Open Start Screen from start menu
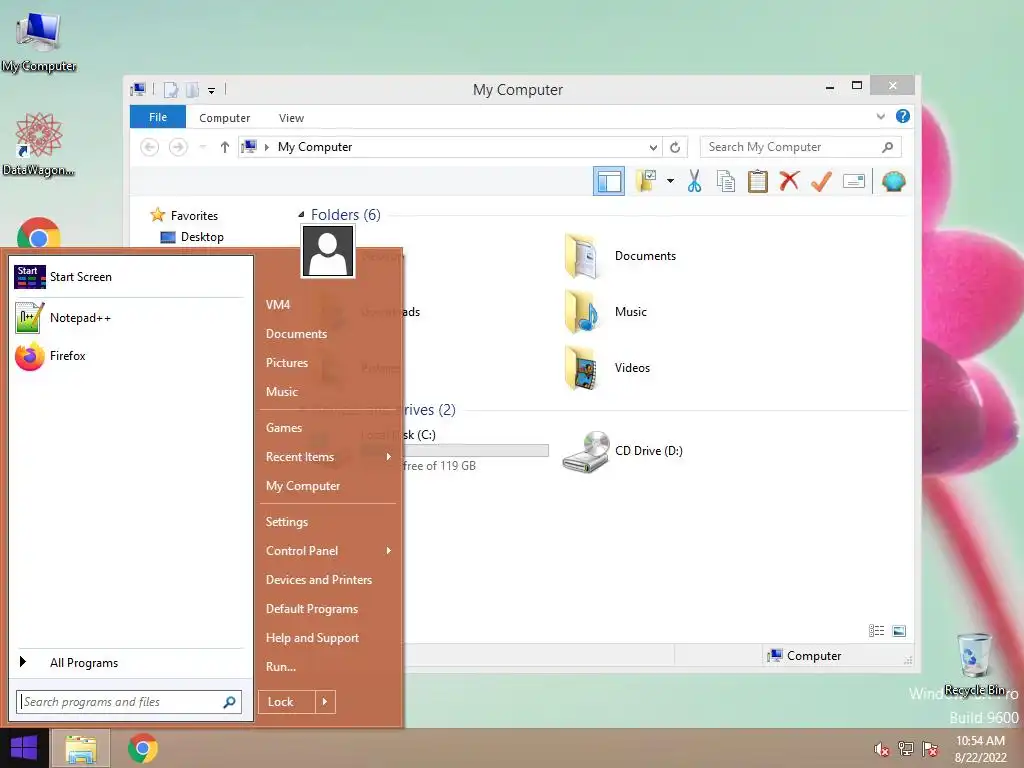This screenshot has width=1024, height=768. click(129, 277)
